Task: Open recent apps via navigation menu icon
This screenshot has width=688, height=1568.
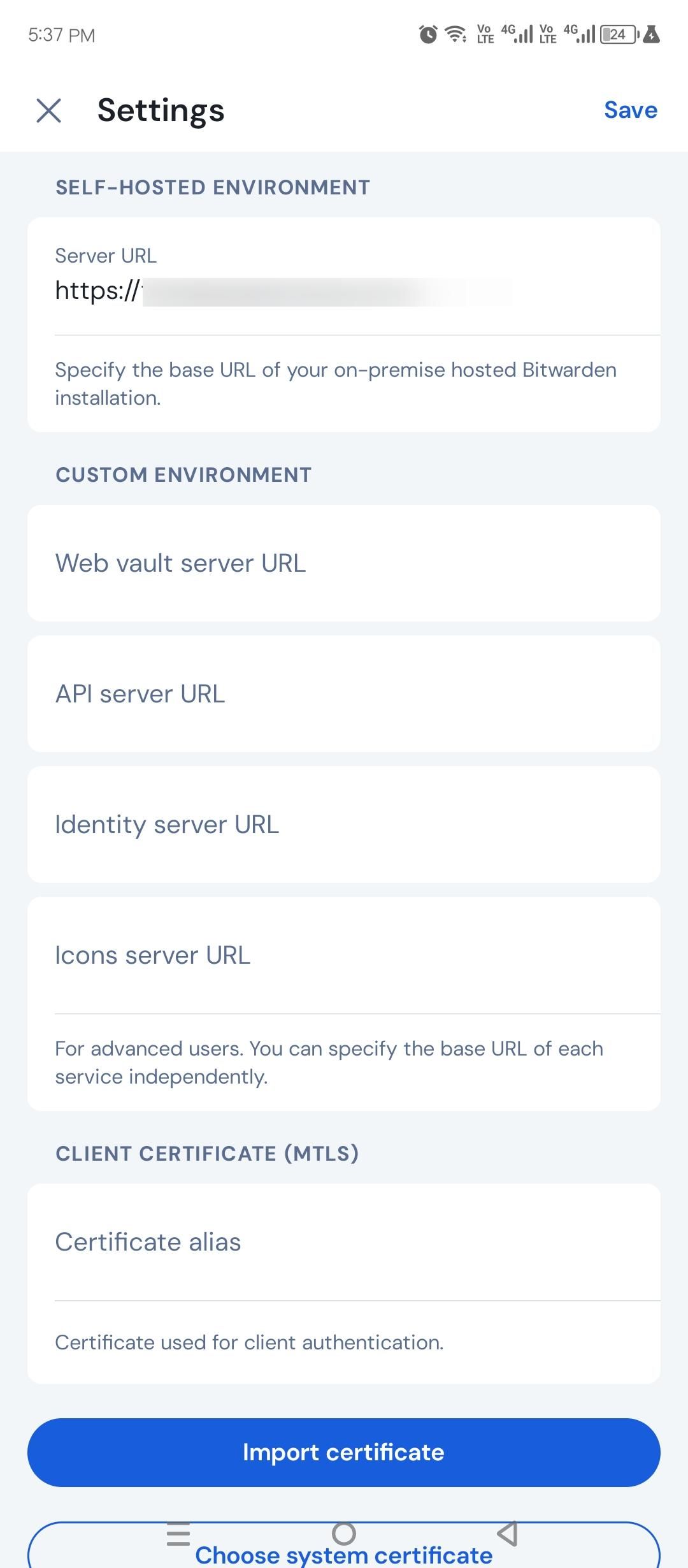Action: [178, 1534]
